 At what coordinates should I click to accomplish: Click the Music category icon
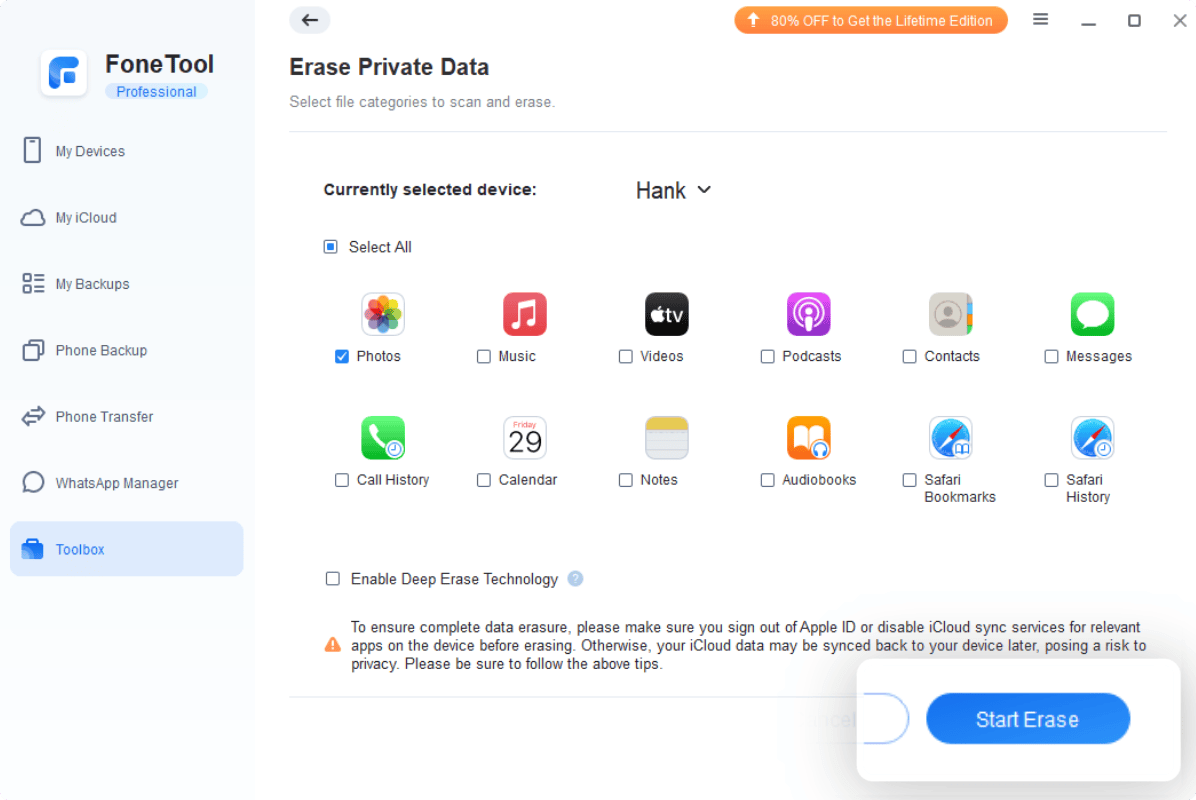coord(525,314)
